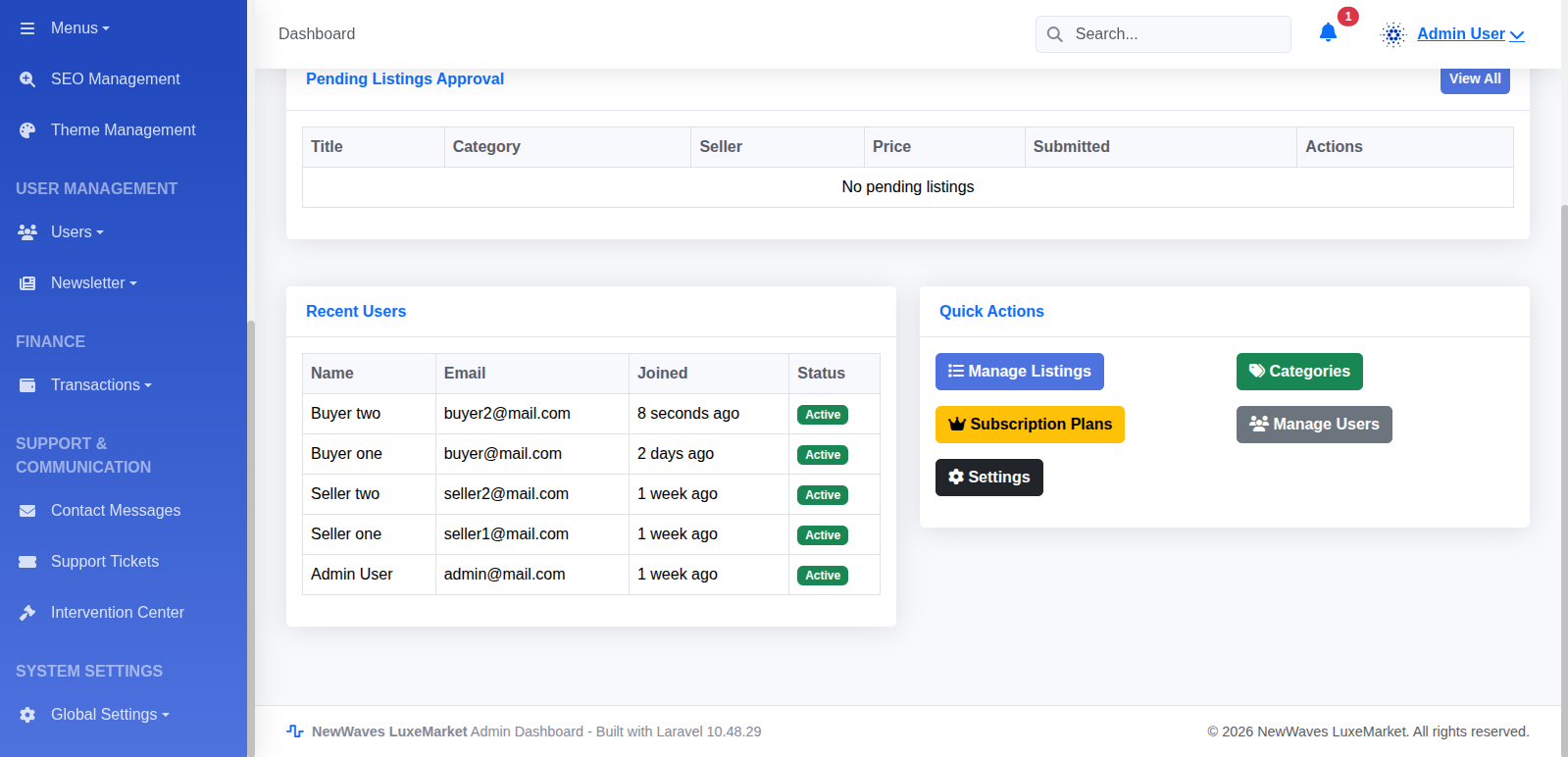Click the 'No pending listings' message
Image resolution: width=1568 pixels, height=757 pixels.
908,187
